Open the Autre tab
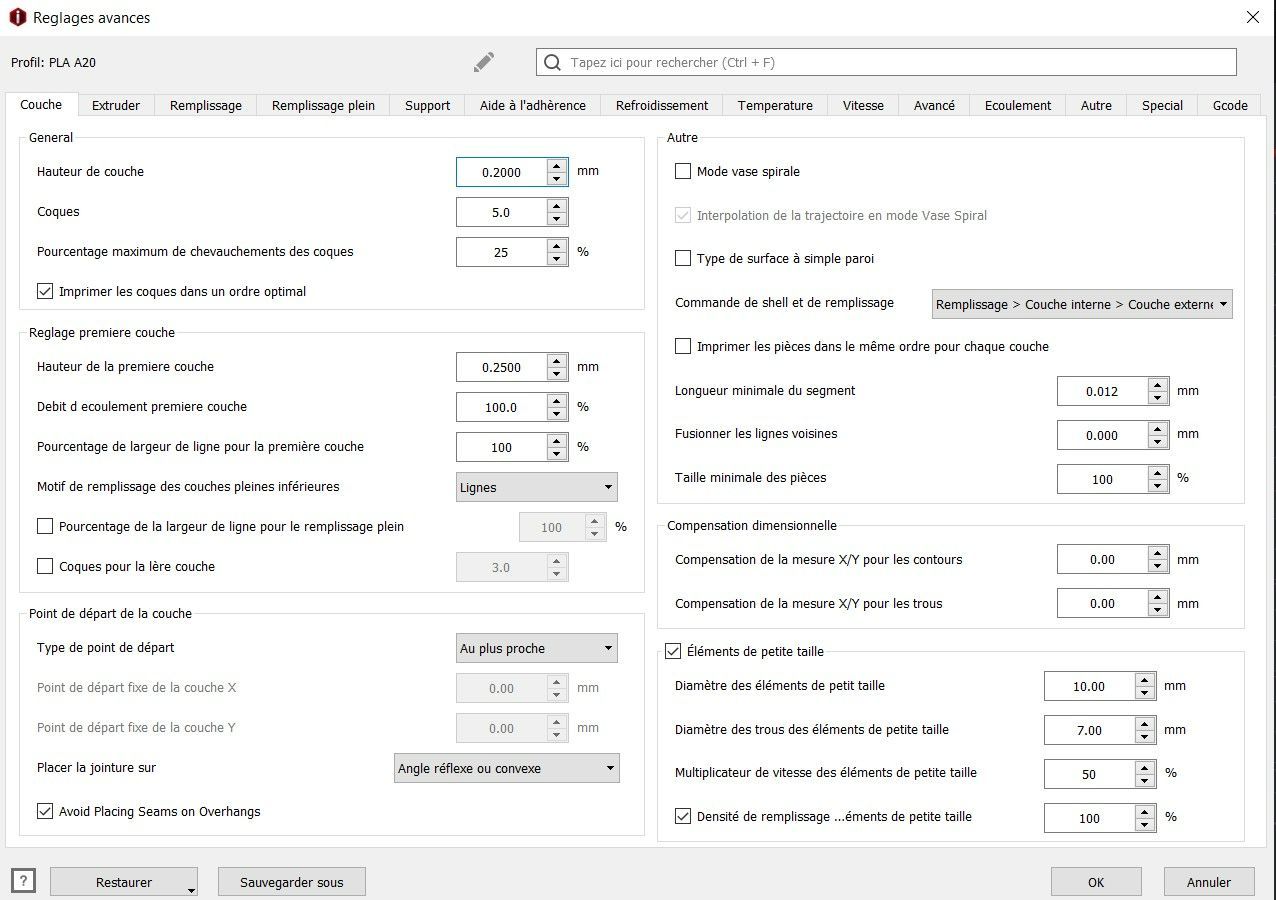Image resolution: width=1276 pixels, height=900 pixels. click(1096, 105)
